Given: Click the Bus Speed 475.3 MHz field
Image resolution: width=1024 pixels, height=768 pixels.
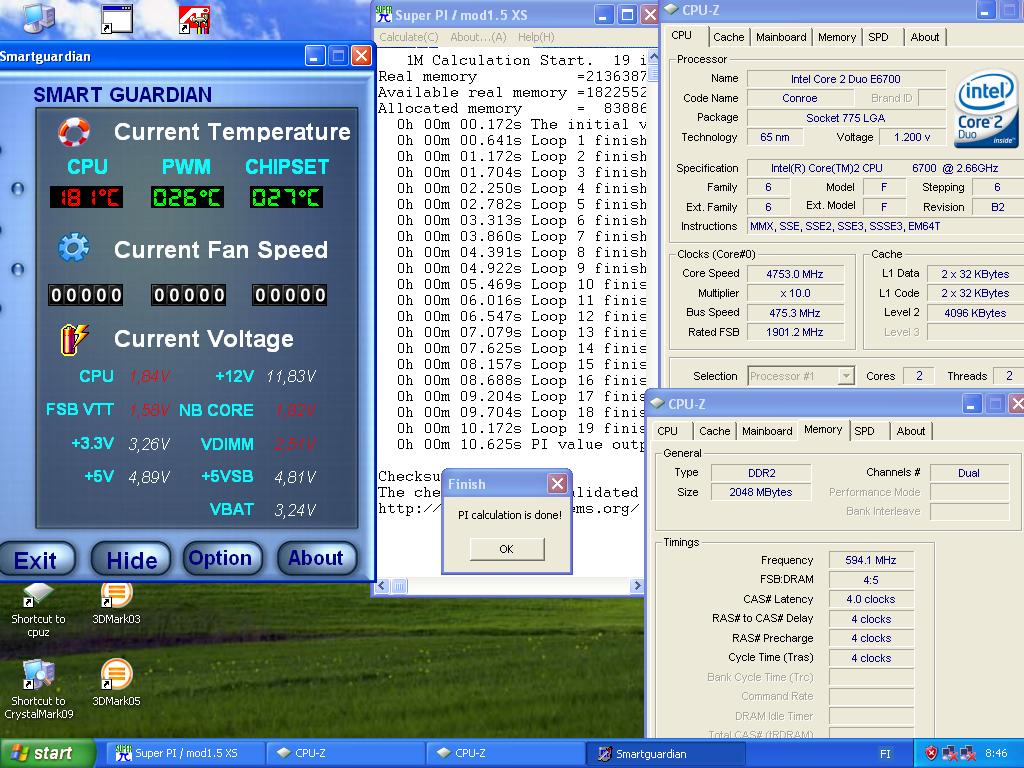Looking at the screenshot, I should pyautogui.click(x=795, y=313).
